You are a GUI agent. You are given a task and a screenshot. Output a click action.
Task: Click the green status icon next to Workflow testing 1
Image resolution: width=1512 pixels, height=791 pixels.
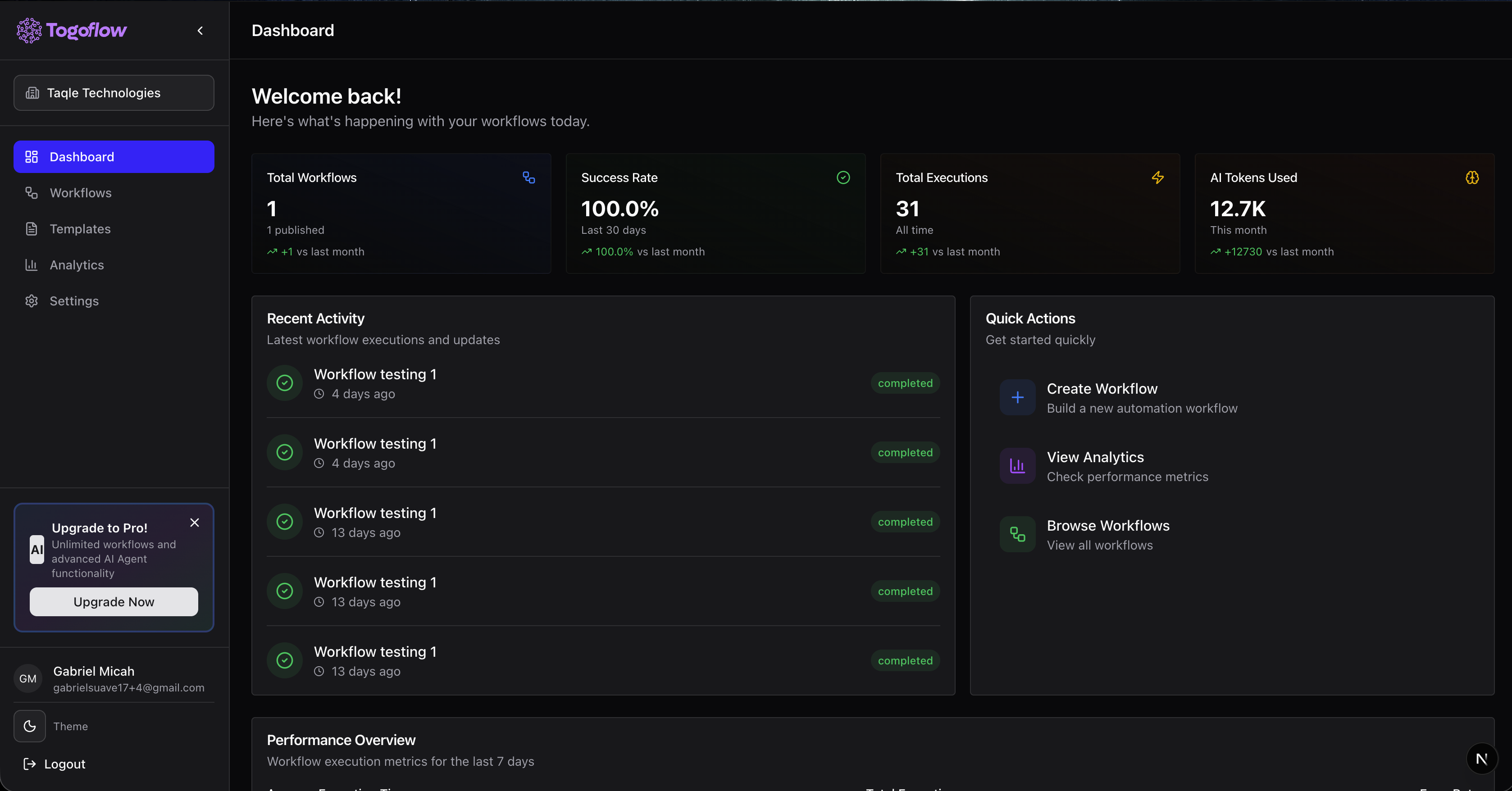(x=285, y=382)
